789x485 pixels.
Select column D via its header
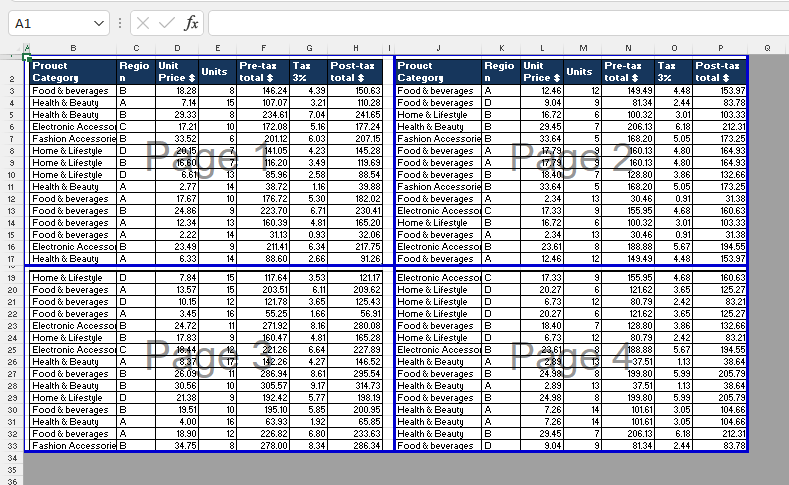[177, 48]
